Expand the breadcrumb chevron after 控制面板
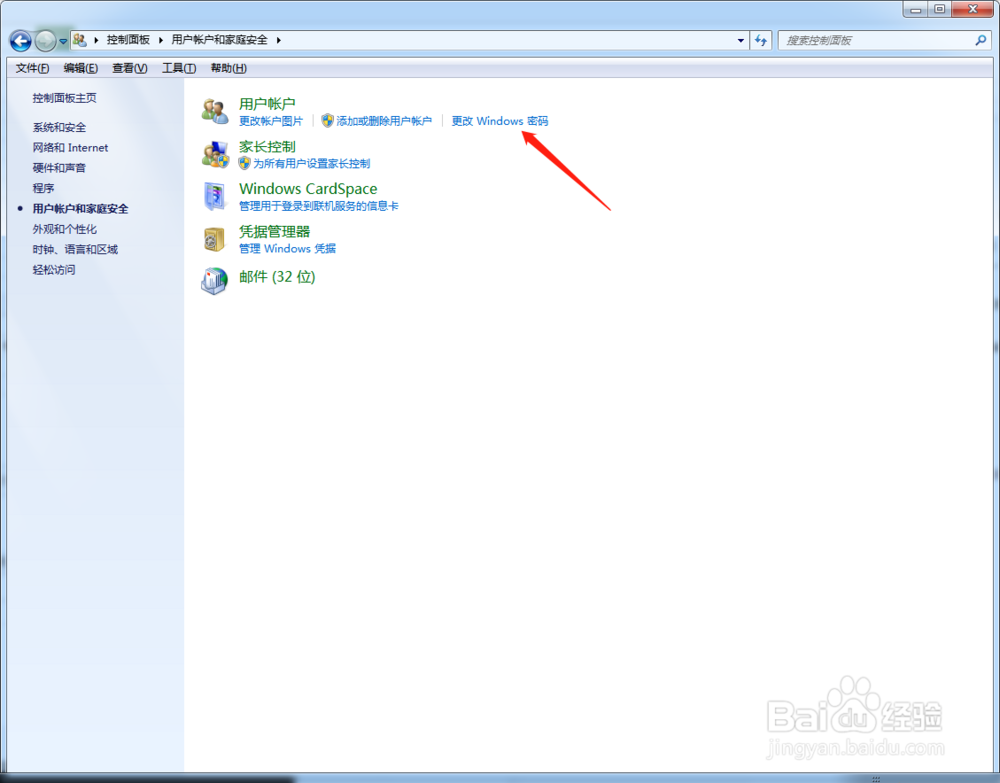This screenshot has width=1000, height=783. click(x=163, y=40)
